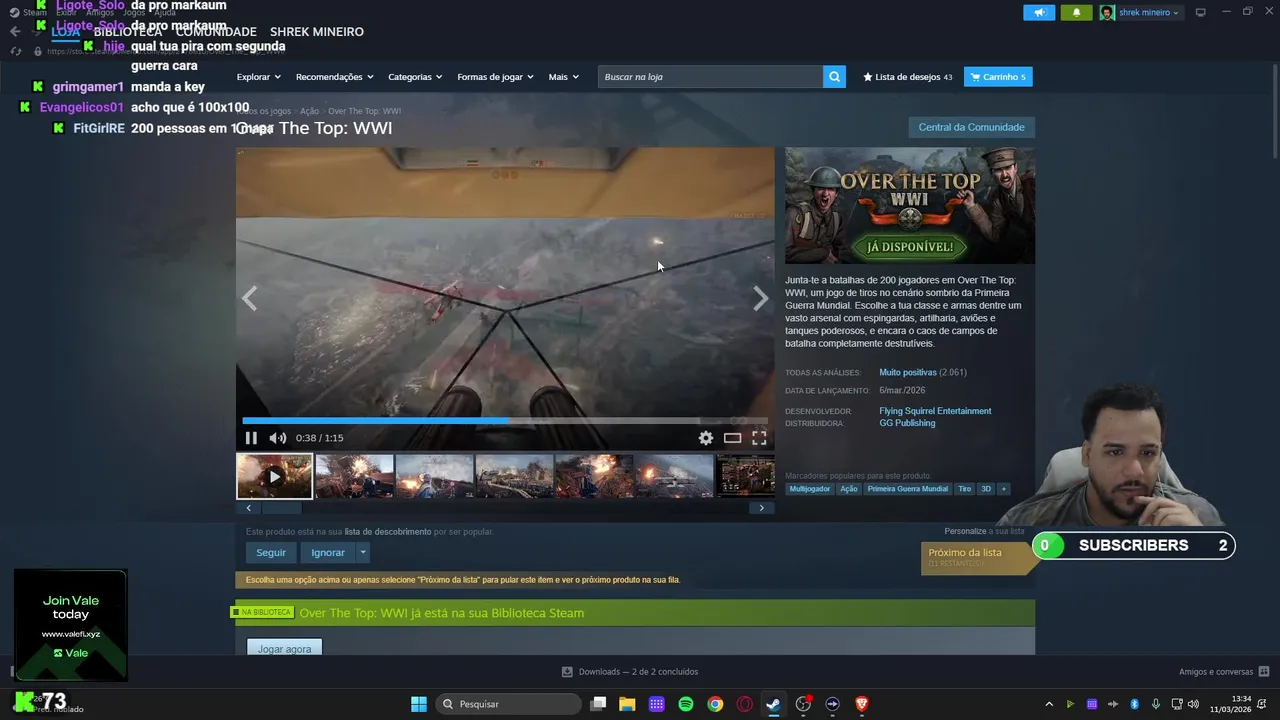Expand the Formas de jogar dropdown
1280x720 pixels.
(496, 77)
